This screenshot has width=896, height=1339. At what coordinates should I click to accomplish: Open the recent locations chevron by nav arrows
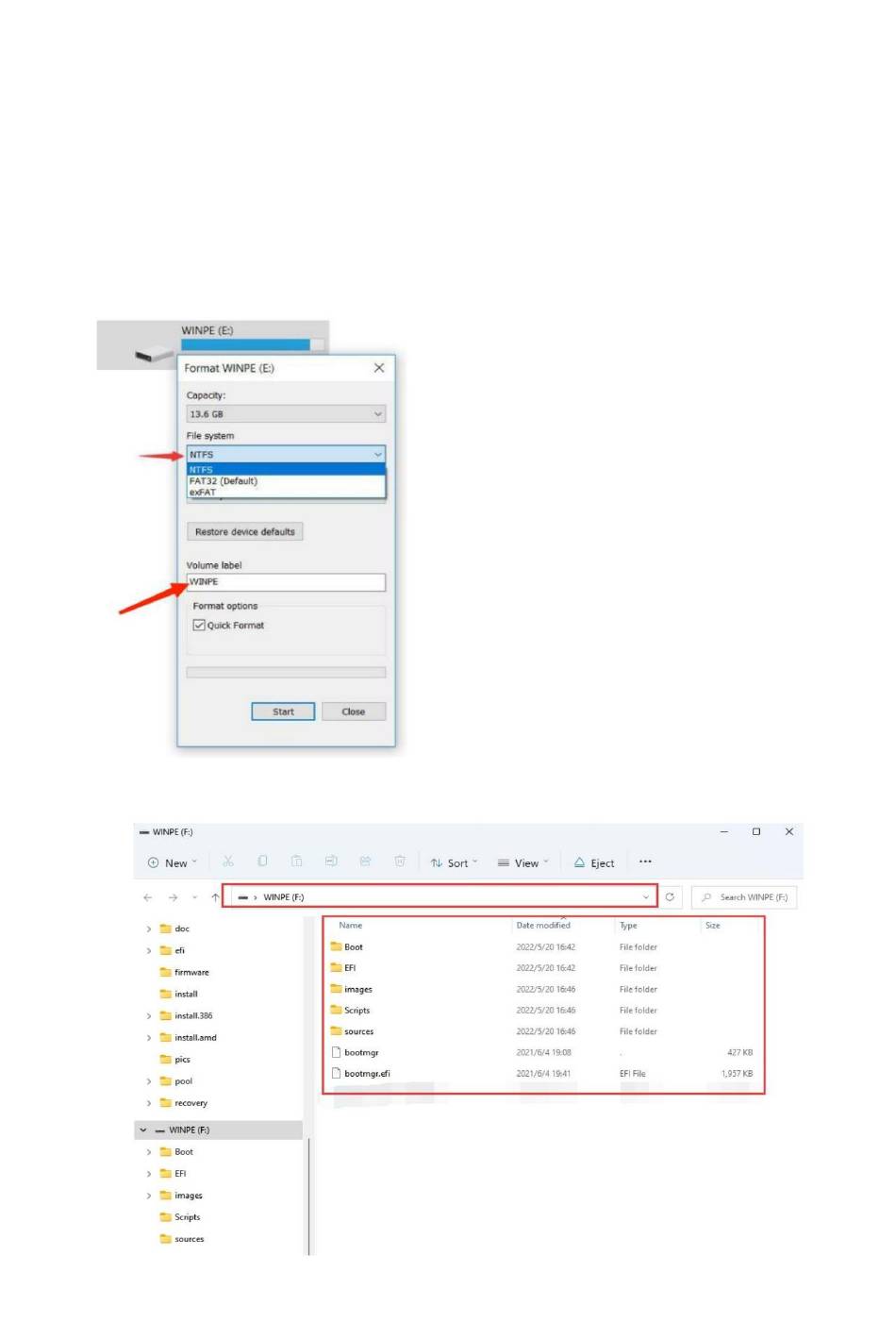(194, 897)
